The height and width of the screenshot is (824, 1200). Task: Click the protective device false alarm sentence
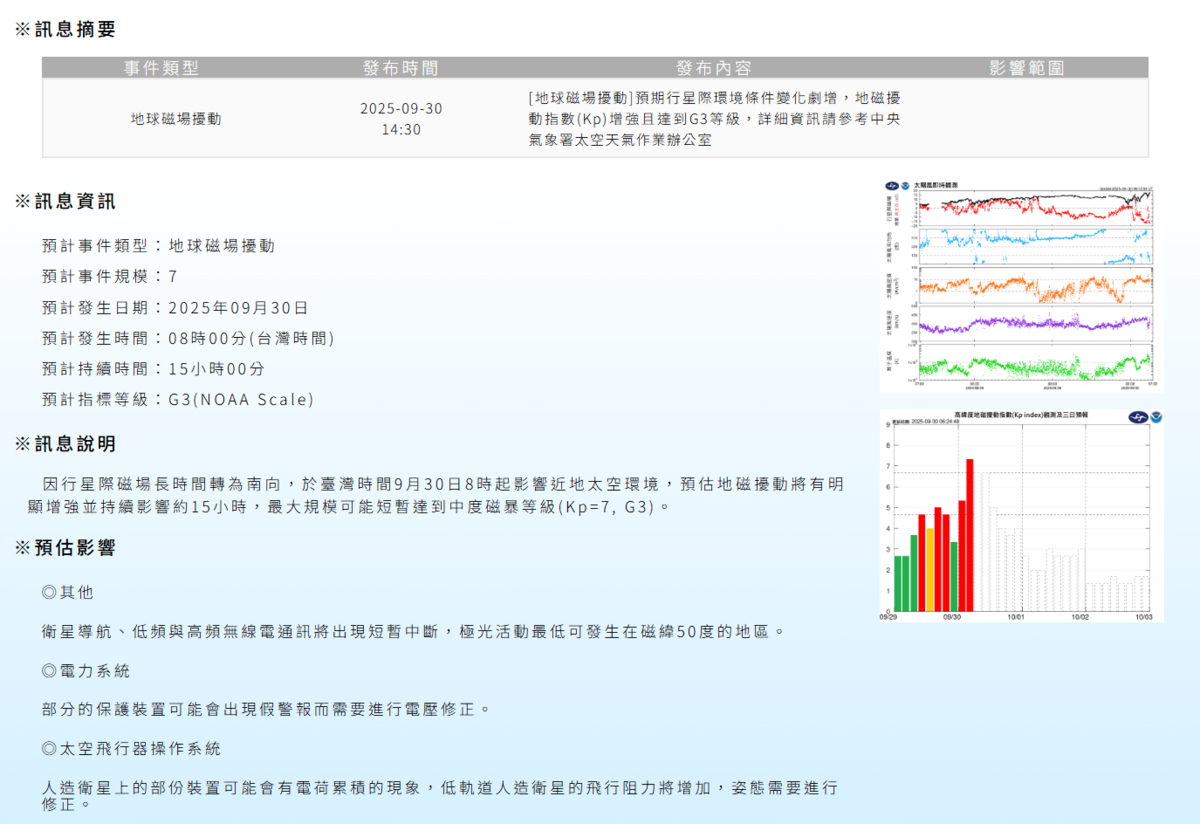pos(267,709)
